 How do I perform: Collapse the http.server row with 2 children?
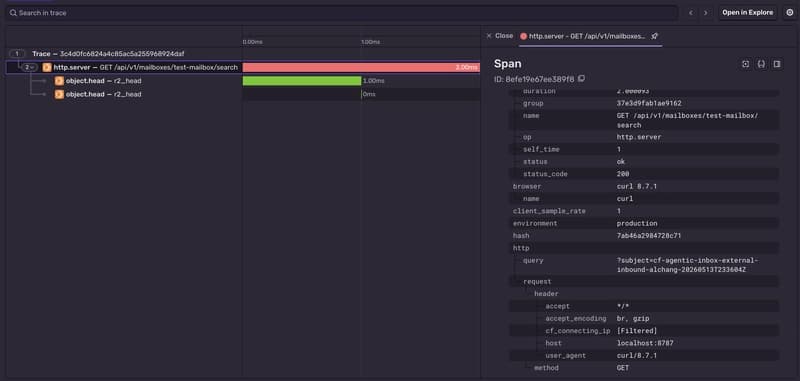click(x=29, y=67)
